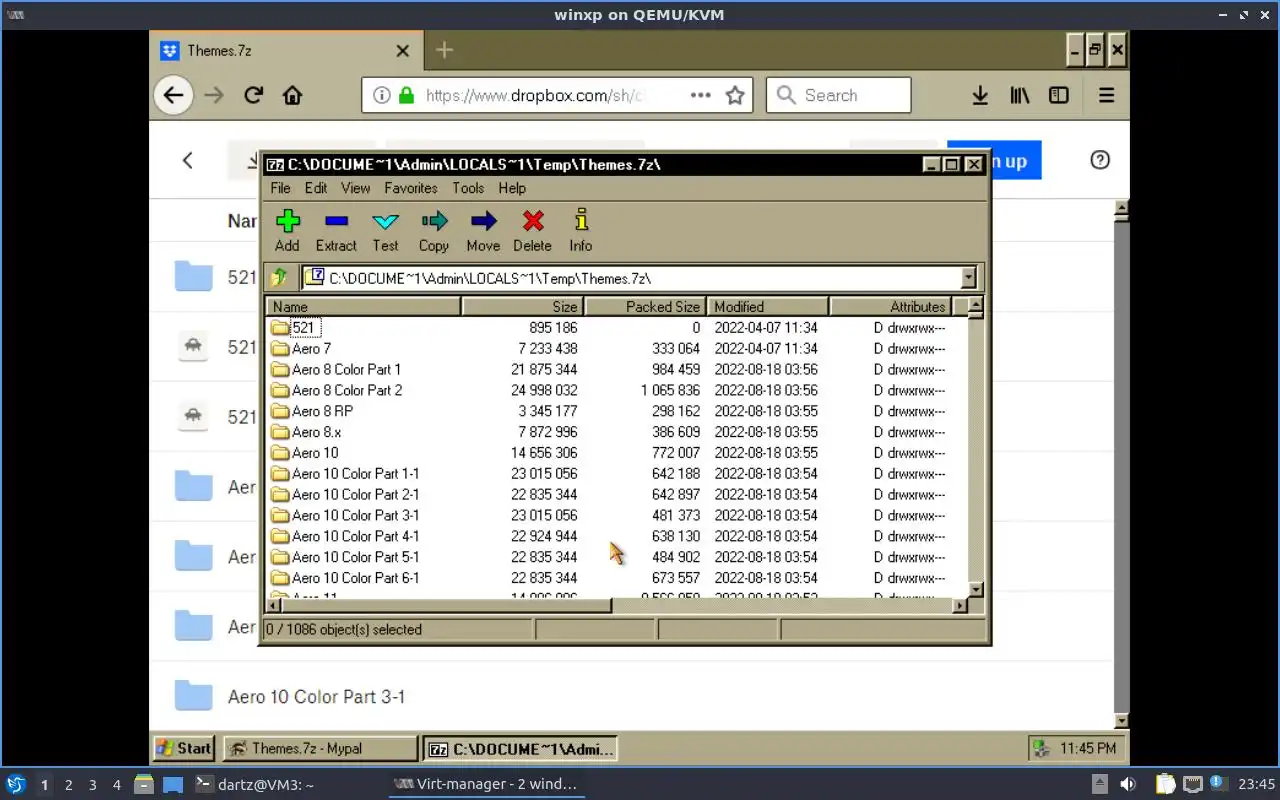
Task: Select the Aero 7 folder
Action: pos(311,348)
